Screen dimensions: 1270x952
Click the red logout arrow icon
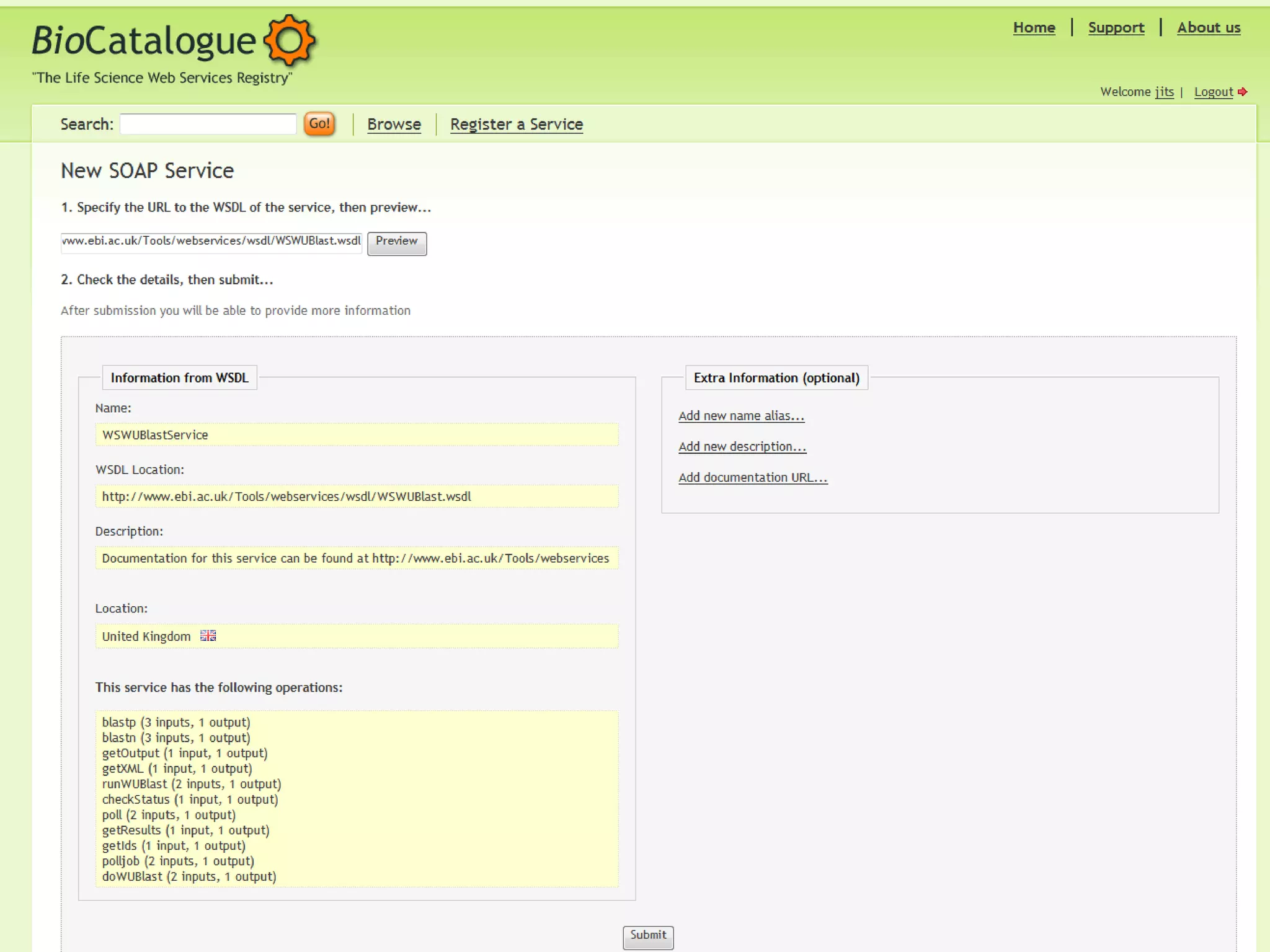[1242, 92]
